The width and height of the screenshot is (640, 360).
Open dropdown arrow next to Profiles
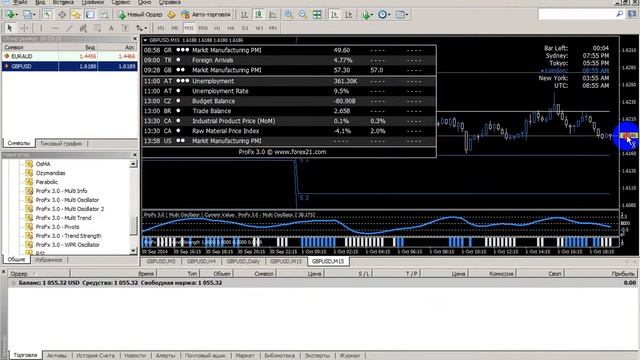(34, 15)
